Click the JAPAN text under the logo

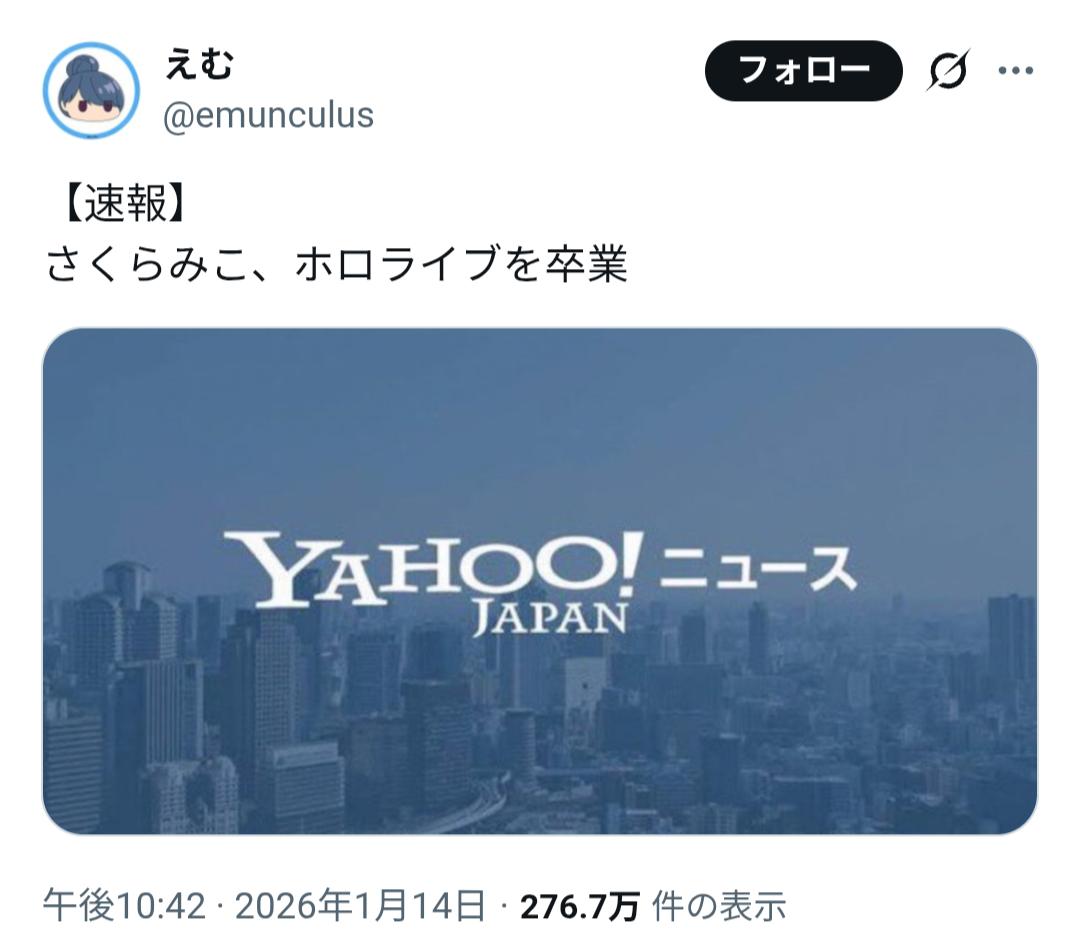tap(550, 618)
